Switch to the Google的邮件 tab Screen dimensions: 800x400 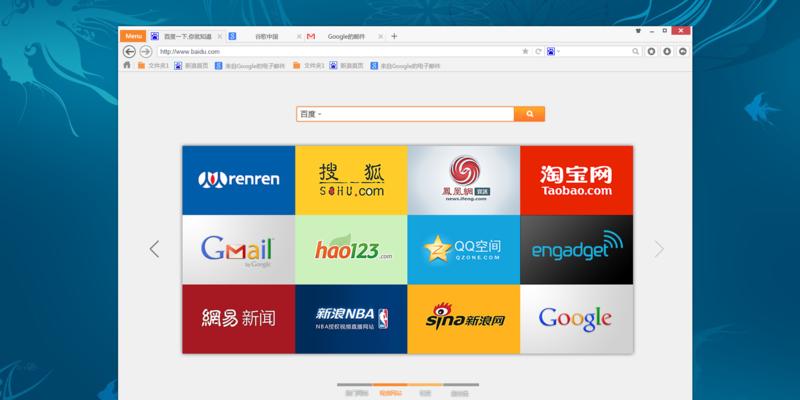click(345, 37)
